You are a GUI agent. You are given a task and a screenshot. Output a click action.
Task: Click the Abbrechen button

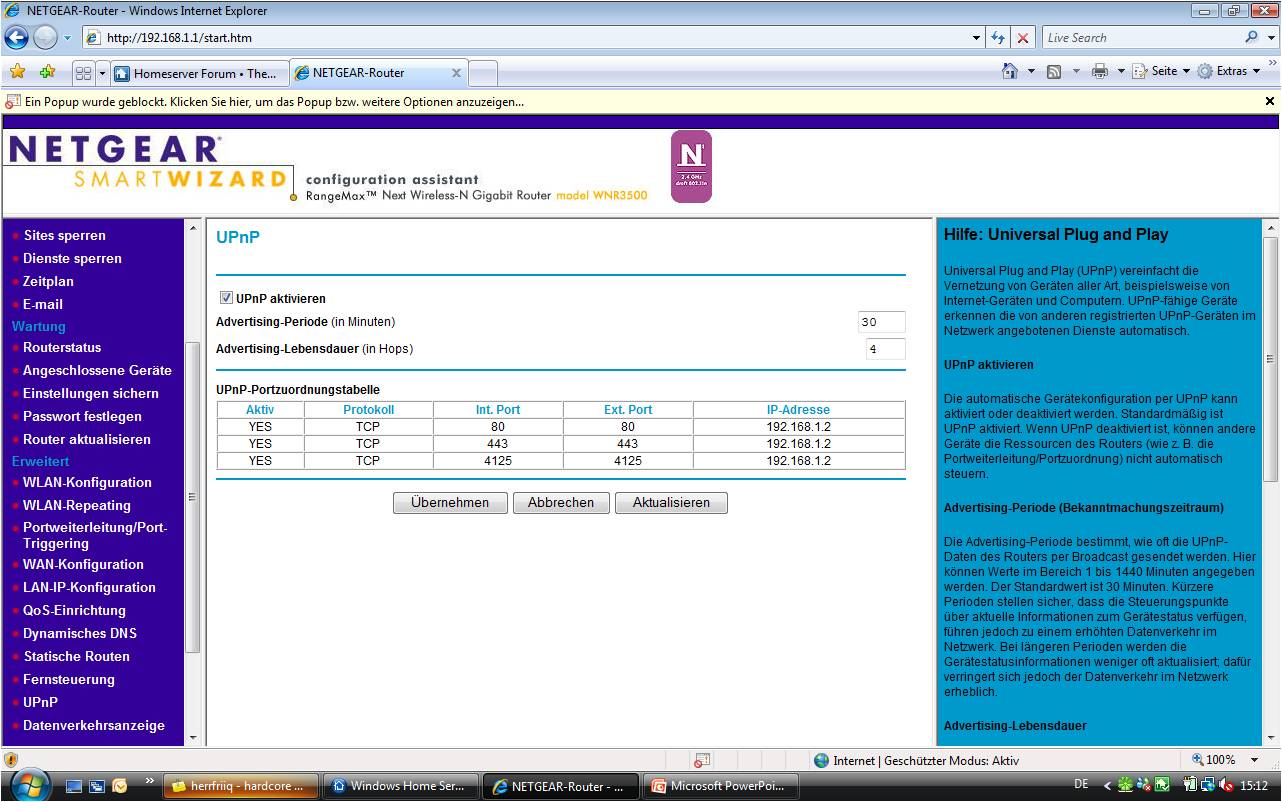(x=561, y=503)
